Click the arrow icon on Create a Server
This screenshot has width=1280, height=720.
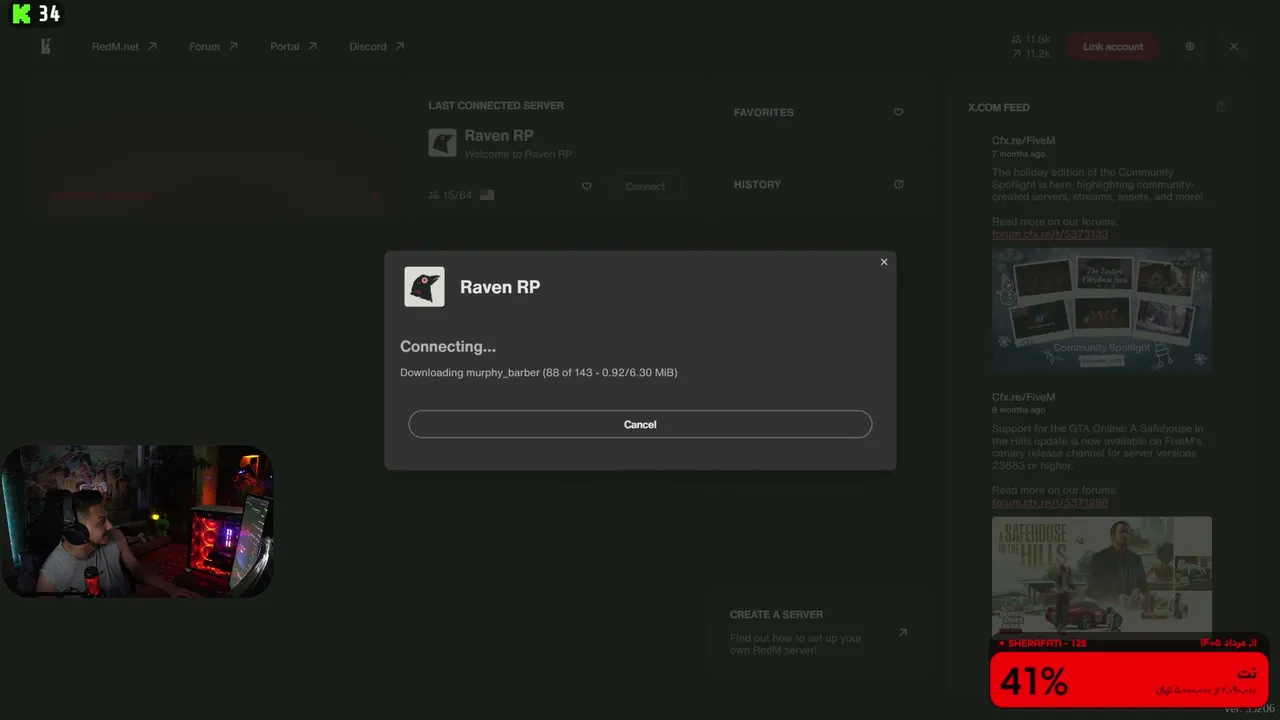tap(902, 632)
